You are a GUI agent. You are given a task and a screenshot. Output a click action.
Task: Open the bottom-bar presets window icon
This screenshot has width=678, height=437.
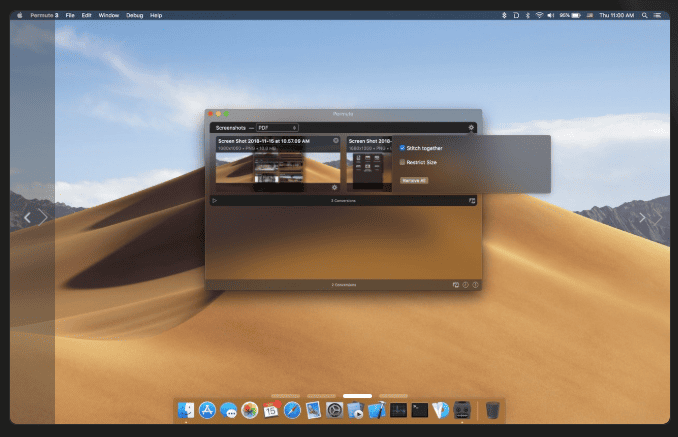(455, 285)
